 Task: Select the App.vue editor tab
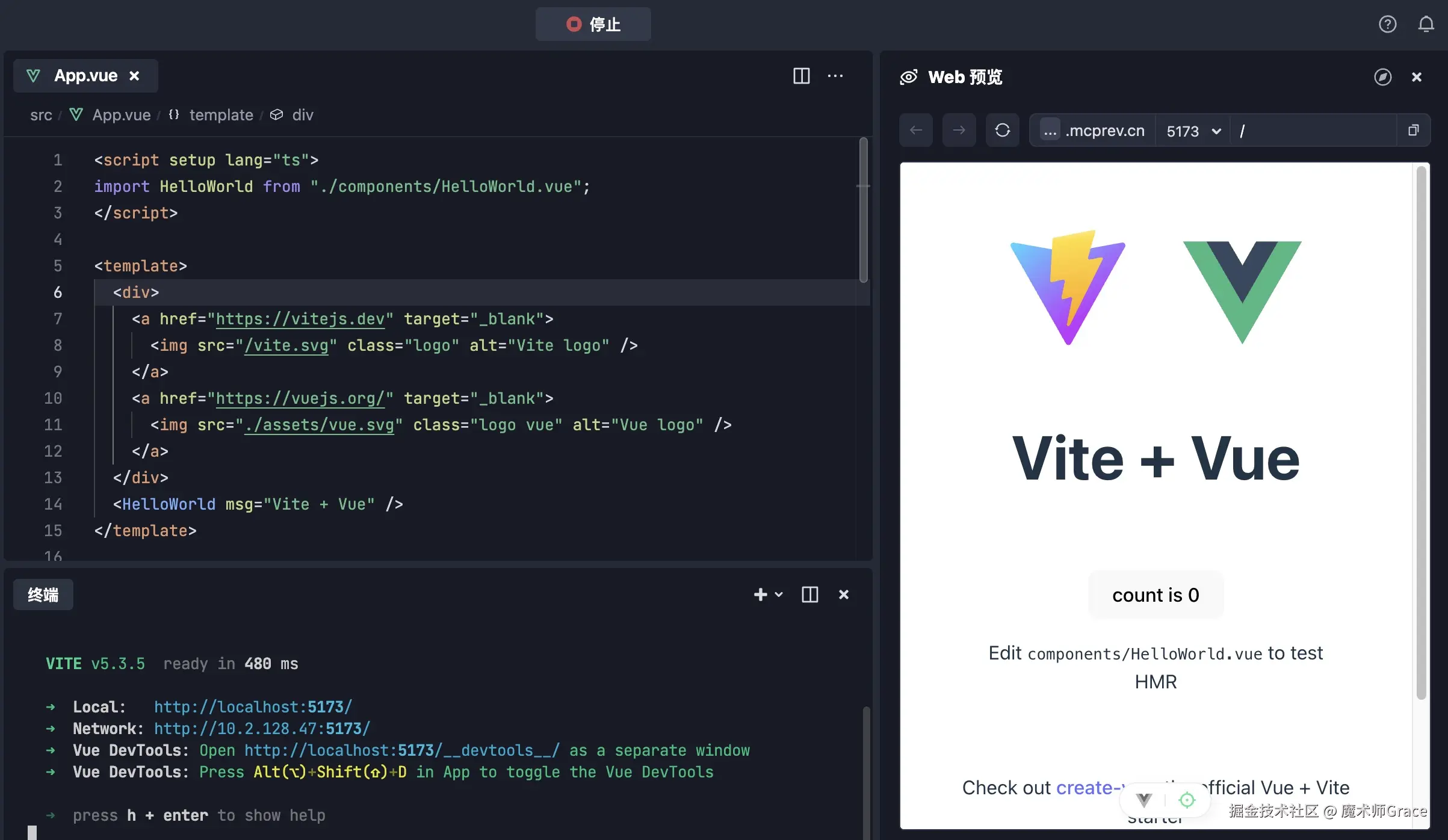tap(85, 76)
